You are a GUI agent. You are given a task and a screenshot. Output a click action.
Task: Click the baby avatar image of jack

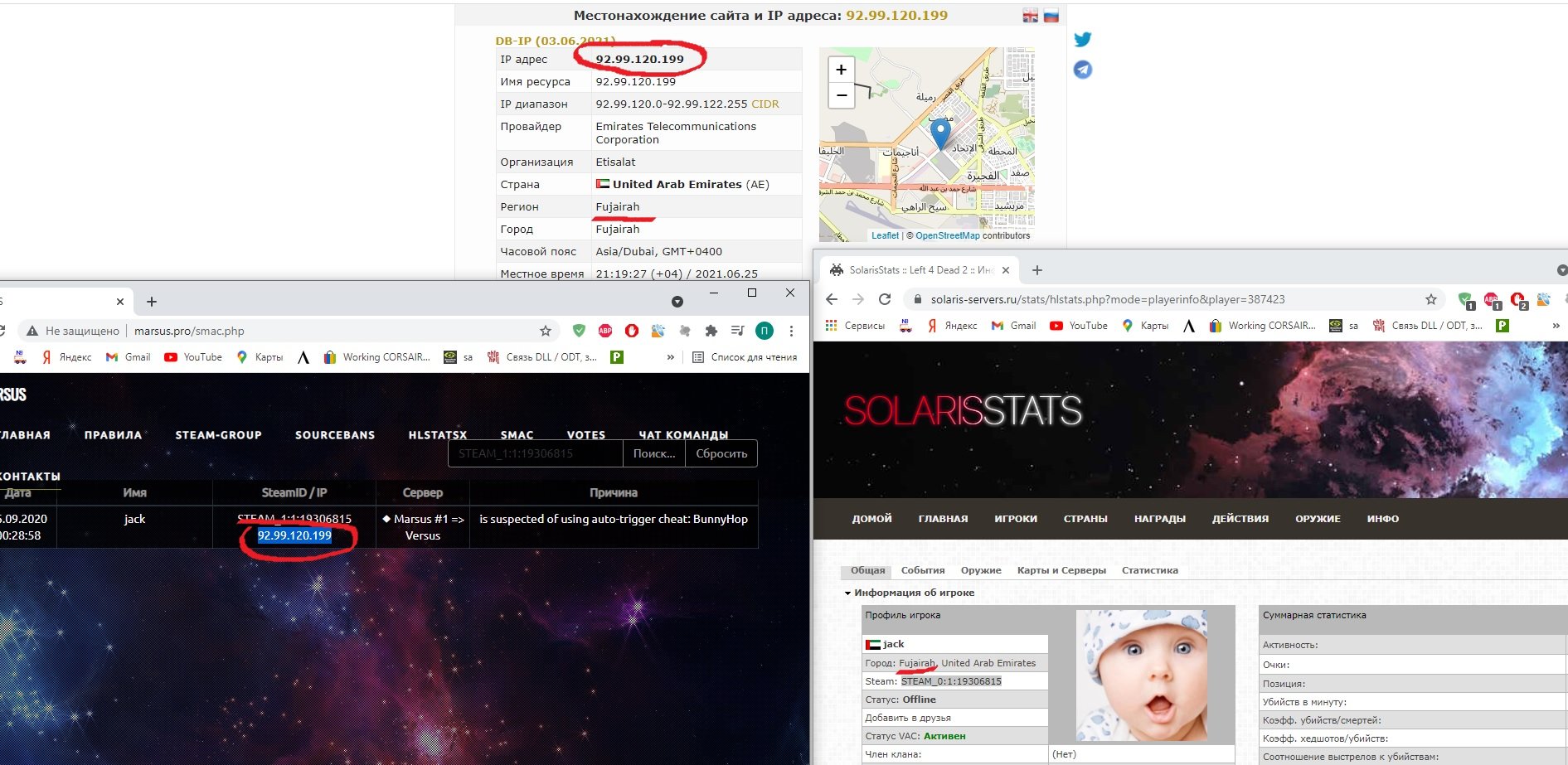[x=1142, y=675]
